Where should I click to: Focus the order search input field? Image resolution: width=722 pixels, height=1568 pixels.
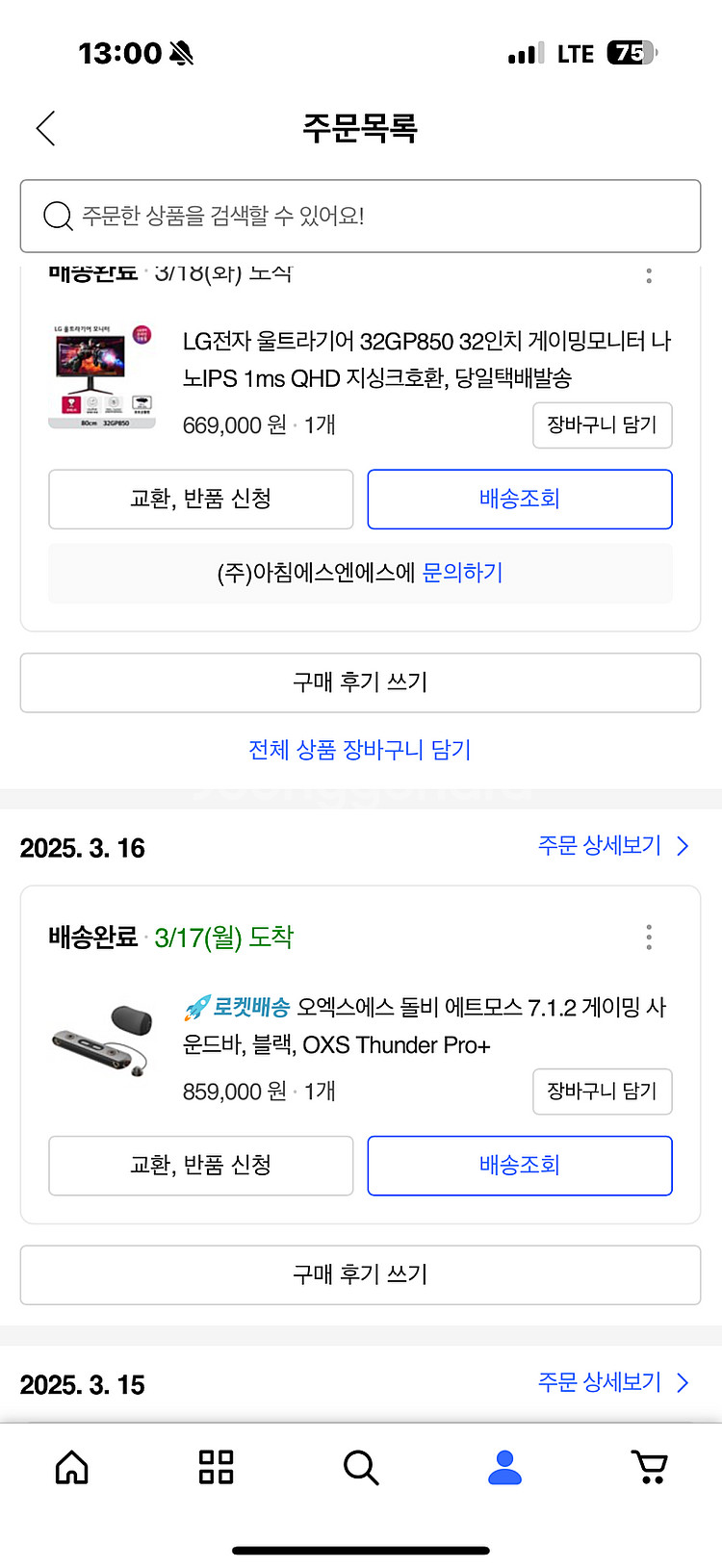pyautogui.click(x=360, y=216)
